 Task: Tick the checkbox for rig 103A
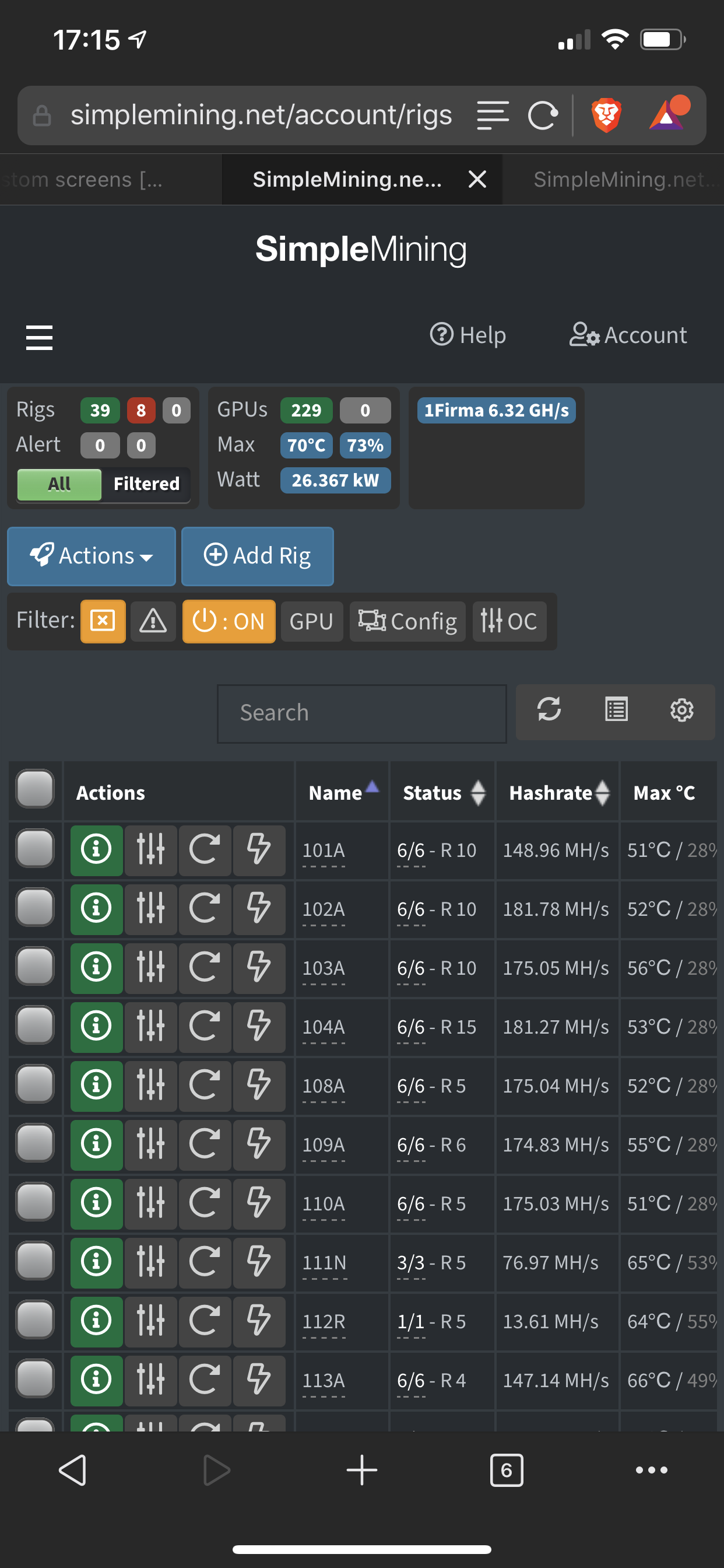pyautogui.click(x=36, y=967)
